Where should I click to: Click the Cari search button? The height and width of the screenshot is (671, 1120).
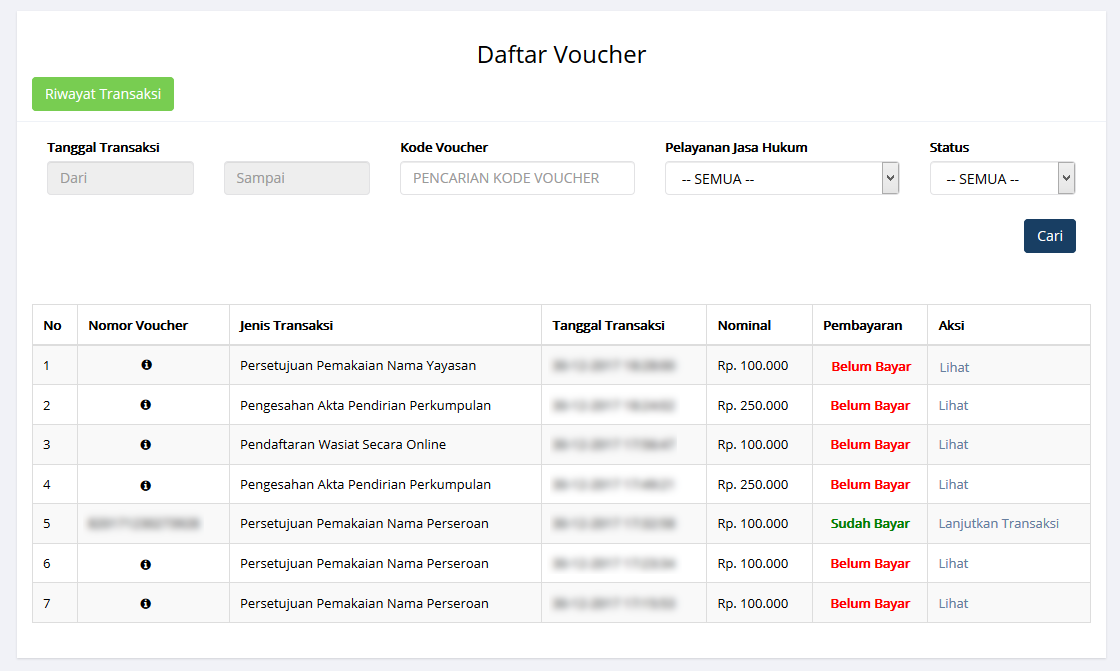coord(1049,236)
